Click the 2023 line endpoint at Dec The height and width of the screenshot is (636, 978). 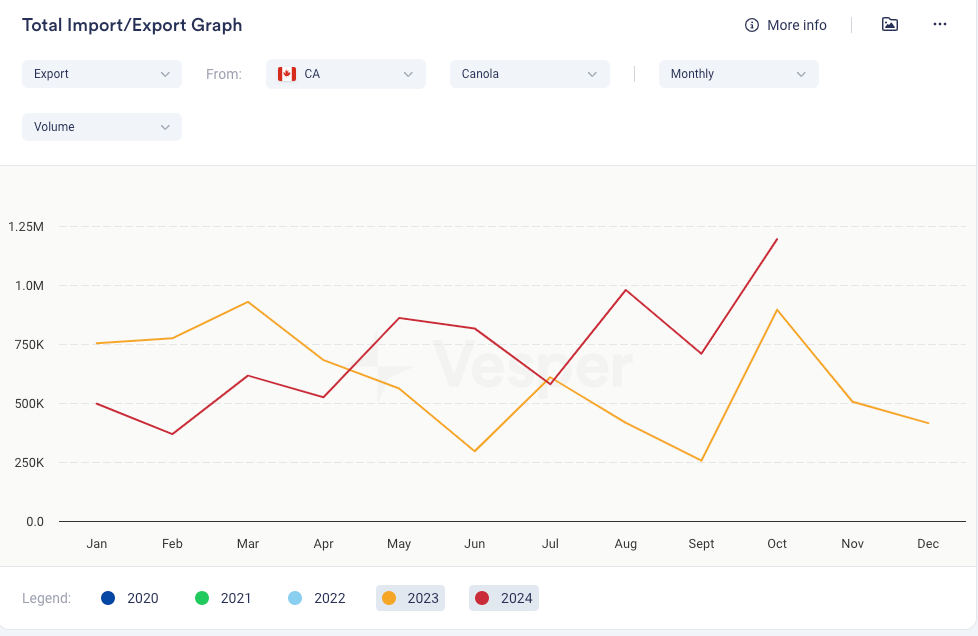(x=928, y=423)
